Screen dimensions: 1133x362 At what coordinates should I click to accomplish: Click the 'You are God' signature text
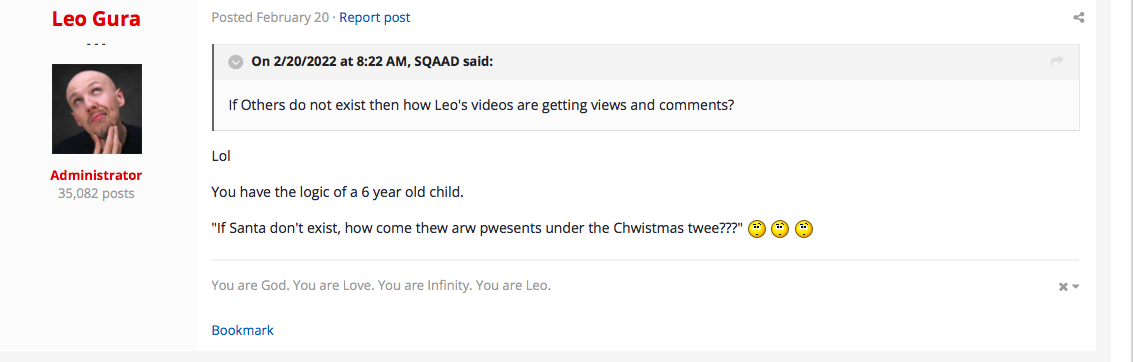pyautogui.click(x=381, y=285)
